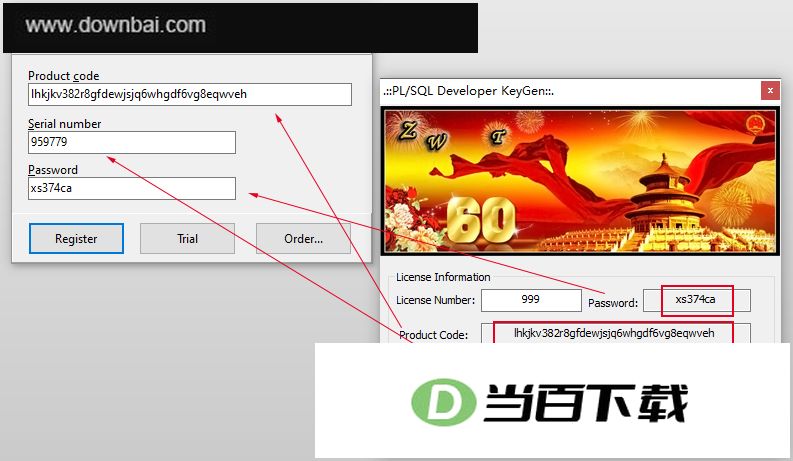The height and width of the screenshot is (461, 793).
Task: Click the www.downbai.com watermark text
Action: pos(116,25)
